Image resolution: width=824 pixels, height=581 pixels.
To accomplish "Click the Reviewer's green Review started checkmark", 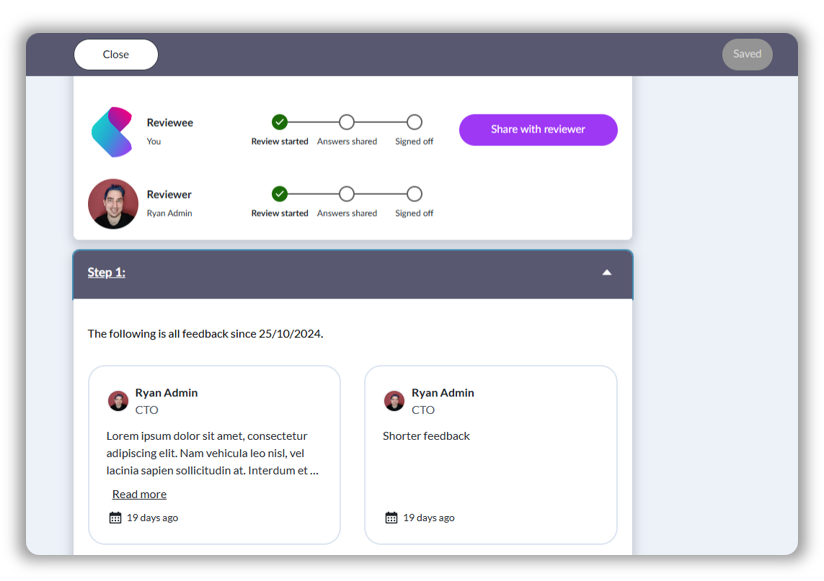I will click(280, 194).
